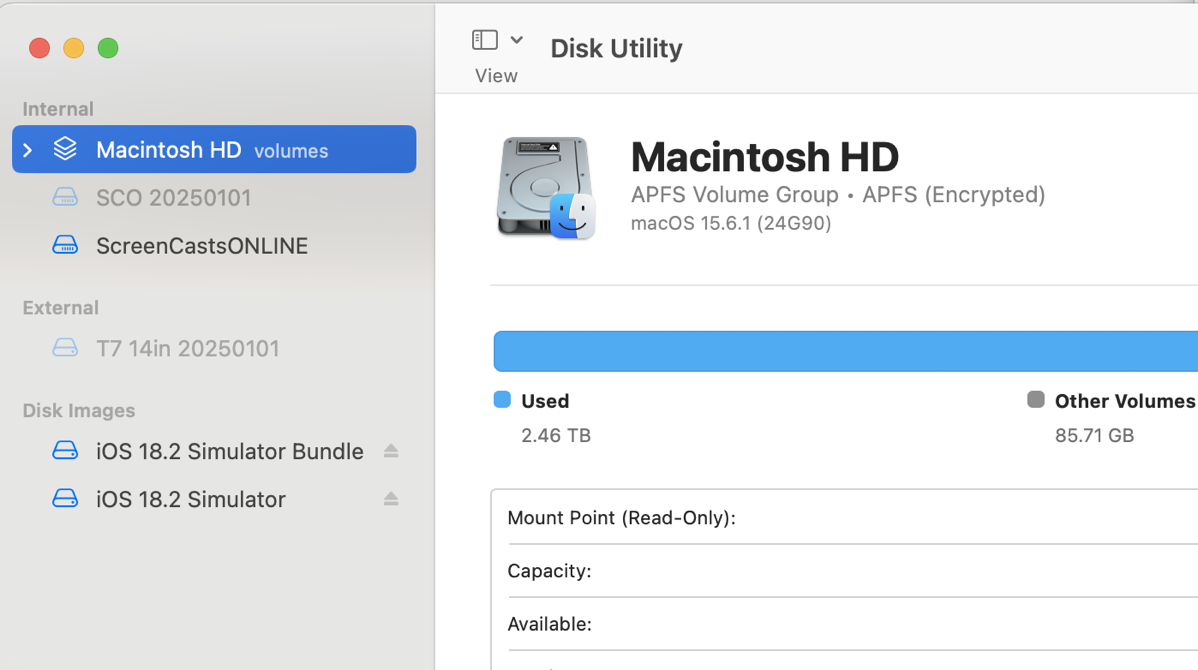
Task: Click the volumes label beside Macintosh HD
Action: (291, 150)
